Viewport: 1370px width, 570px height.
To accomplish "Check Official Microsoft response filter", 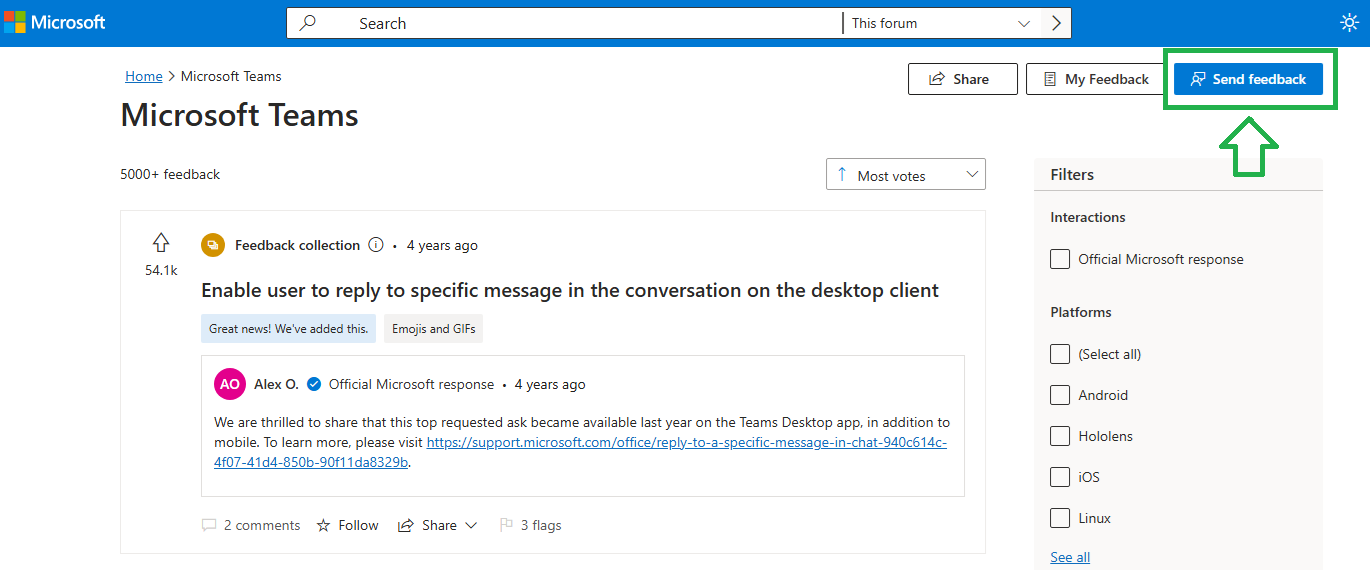I will [x=1060, y=259].
